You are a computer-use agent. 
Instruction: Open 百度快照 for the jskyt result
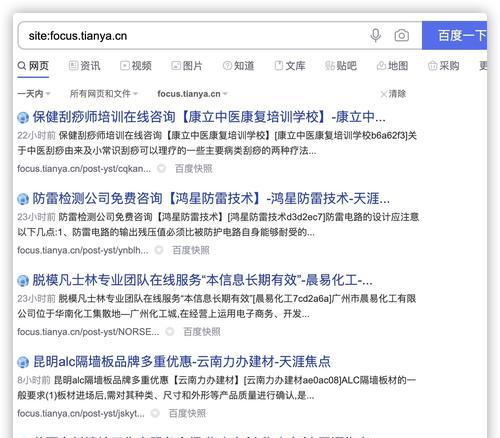click(187, 414)
